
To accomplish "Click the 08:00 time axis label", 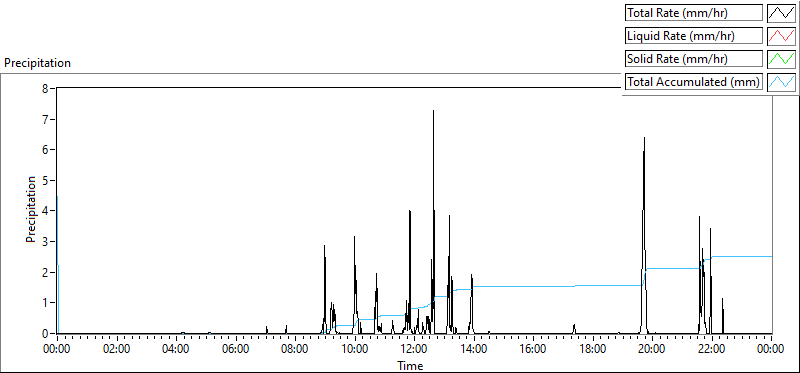I will (x=295, y=349).
